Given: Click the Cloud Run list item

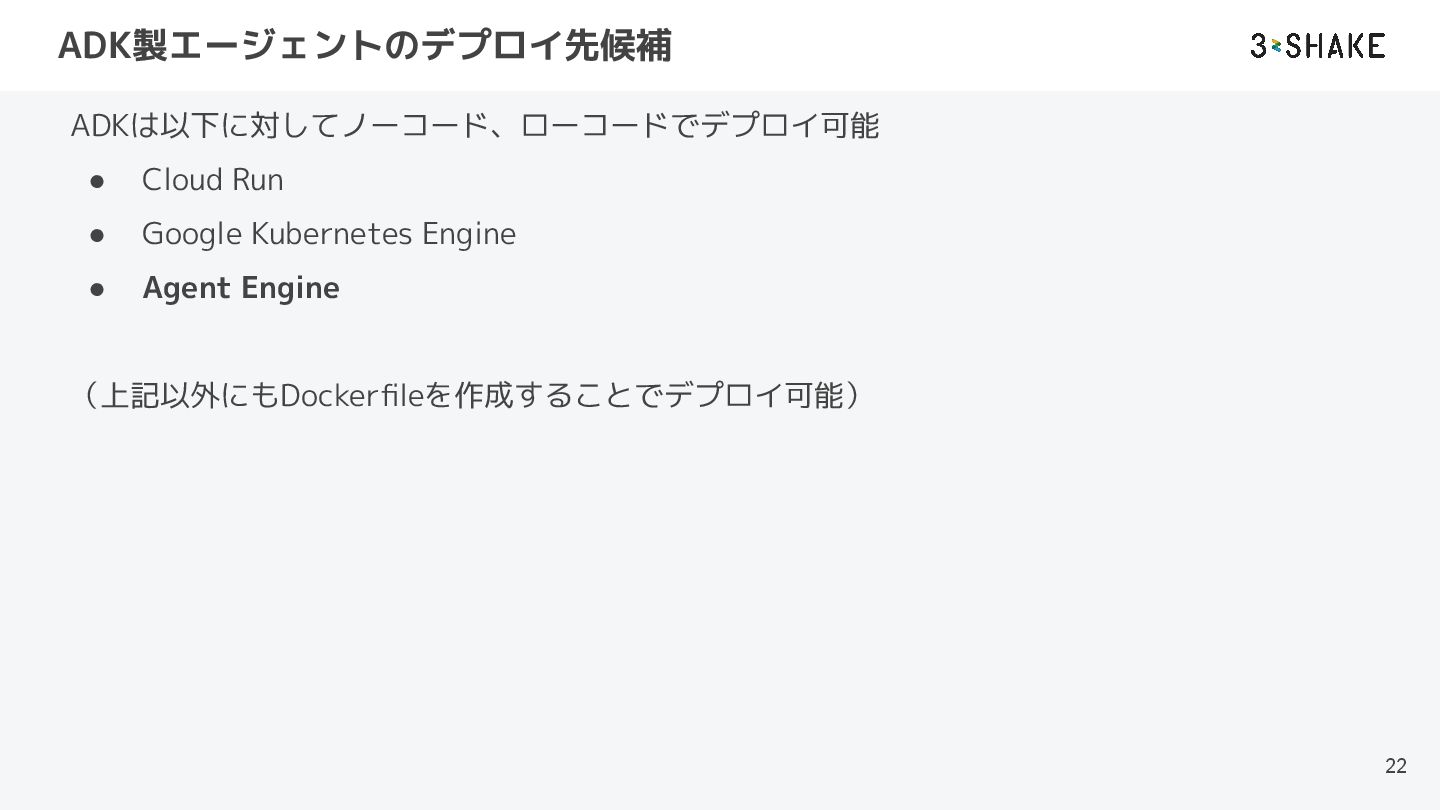Looking at the screenshot, I should 213,180.
